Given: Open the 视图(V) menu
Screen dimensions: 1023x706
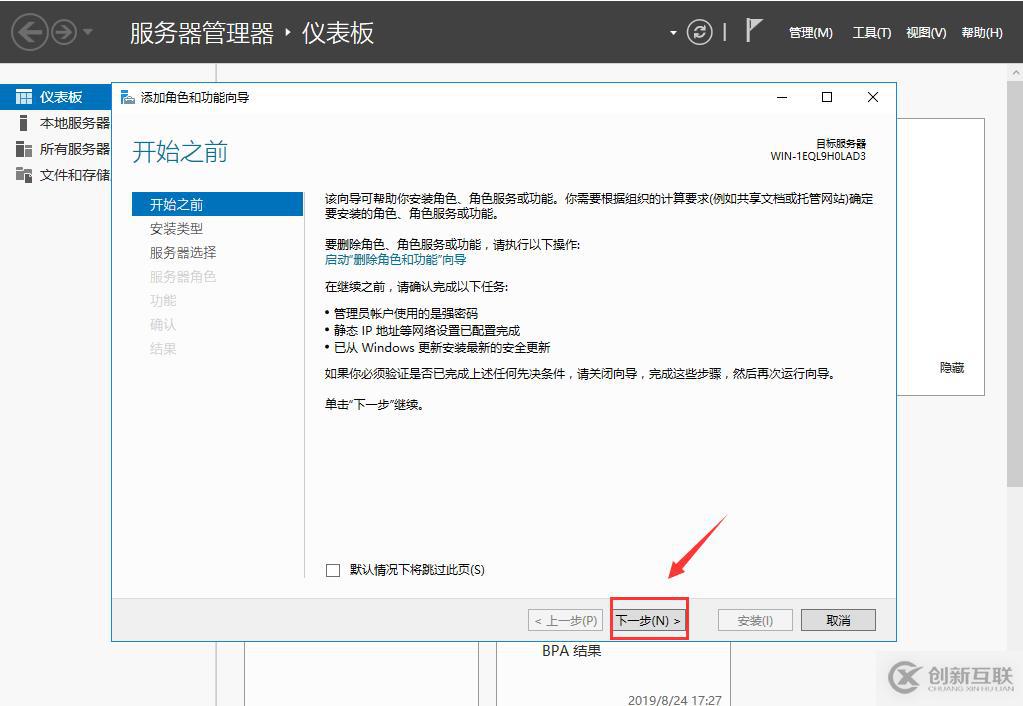Looking at the screenshot, I should (926, 33).
